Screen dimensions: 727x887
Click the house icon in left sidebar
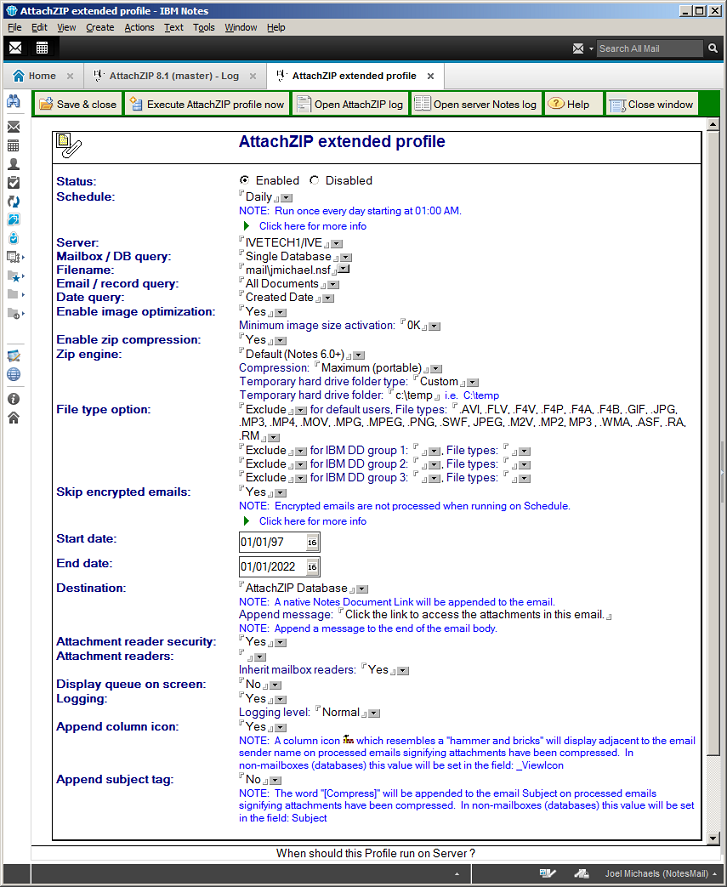[14, 418]
